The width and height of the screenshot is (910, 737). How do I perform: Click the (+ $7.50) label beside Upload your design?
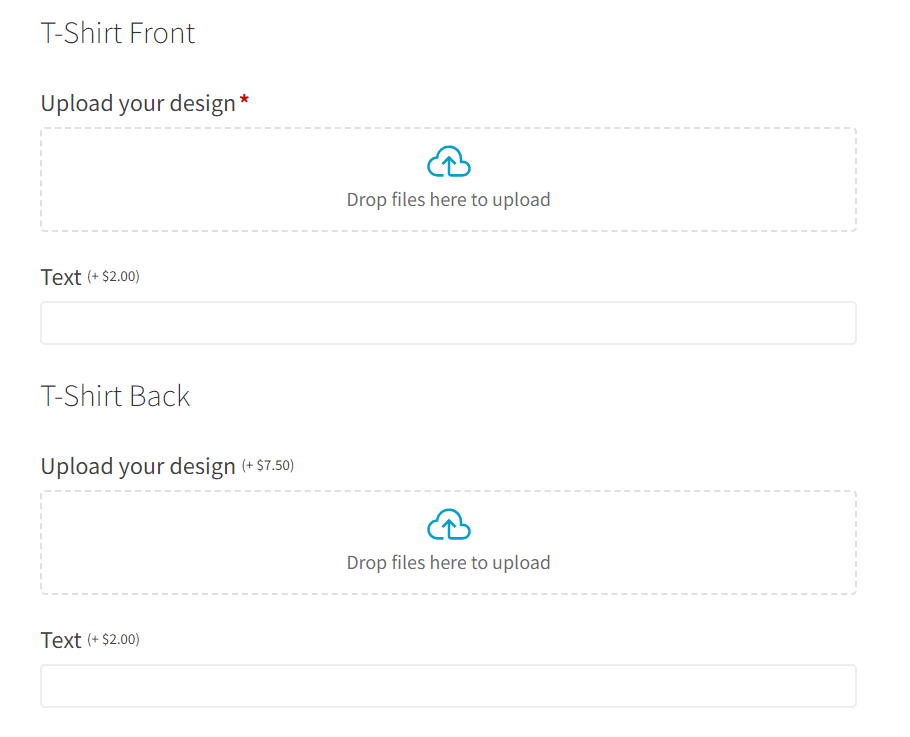(269, 464)
